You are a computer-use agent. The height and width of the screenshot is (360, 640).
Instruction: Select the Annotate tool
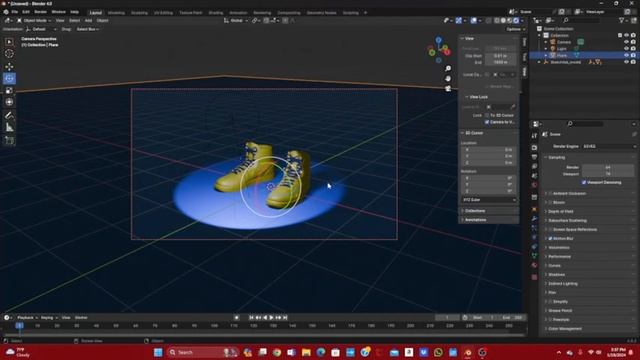(9, 116)
